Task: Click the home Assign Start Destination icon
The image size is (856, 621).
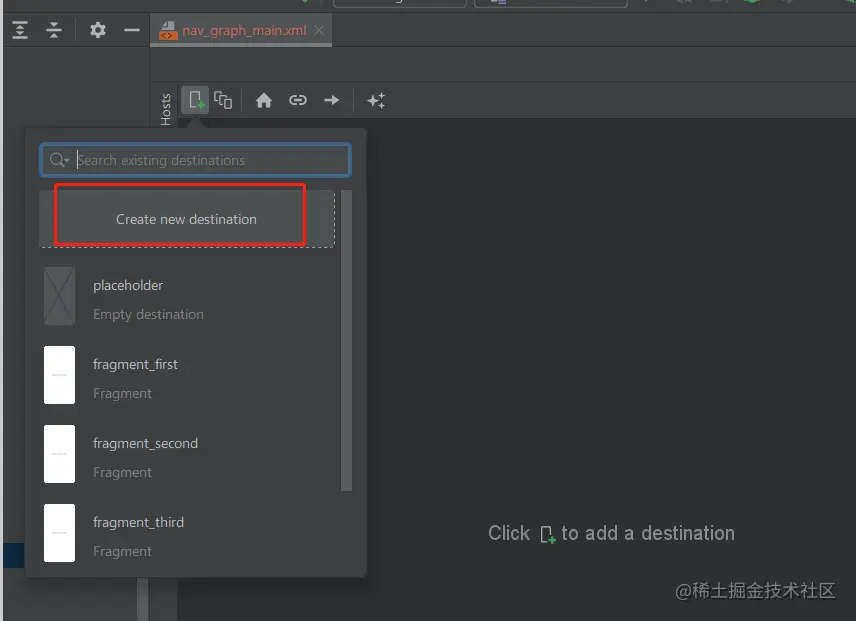Action: pyautogui.click(x=264, y=100)
